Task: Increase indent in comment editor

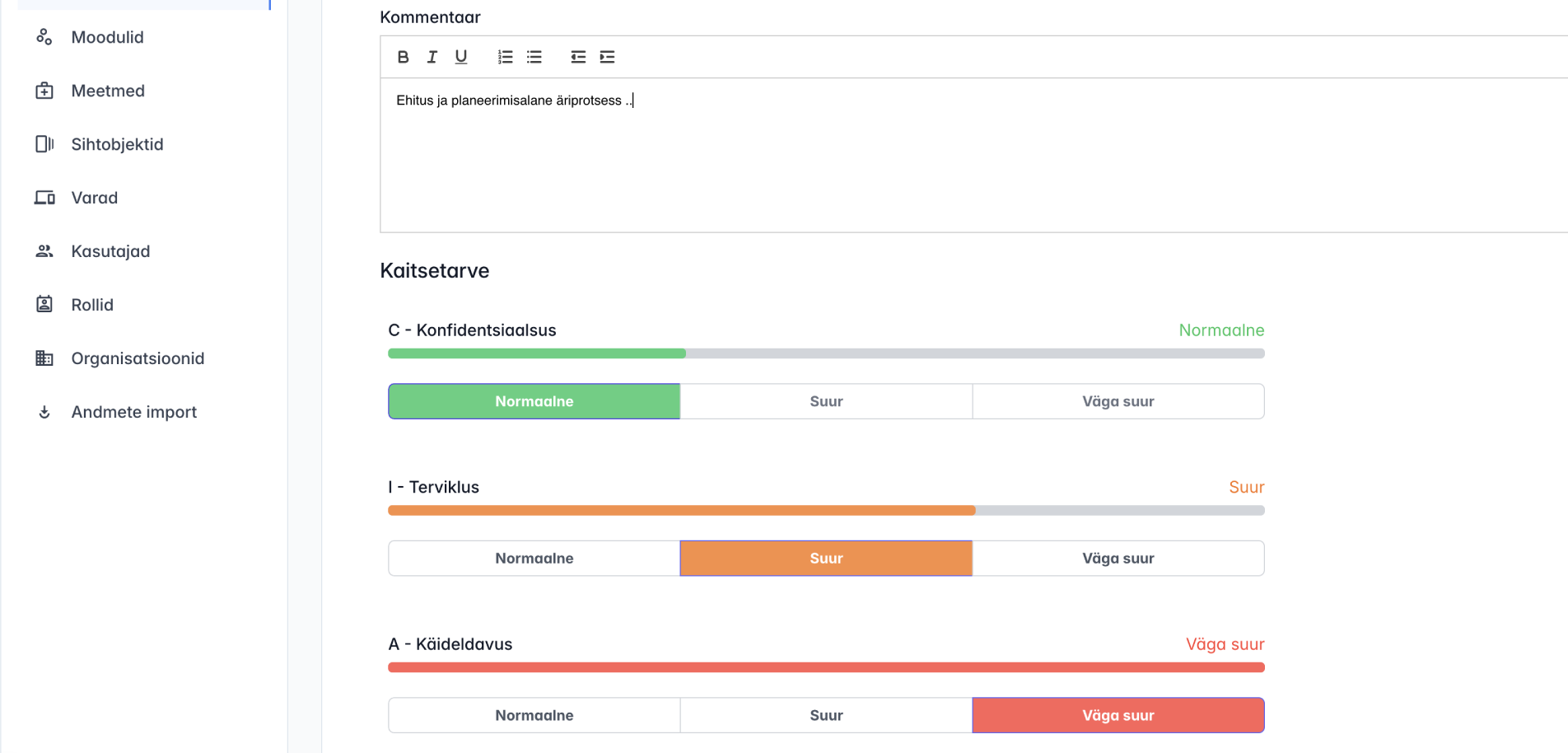Action: click(x=607, y=57)
